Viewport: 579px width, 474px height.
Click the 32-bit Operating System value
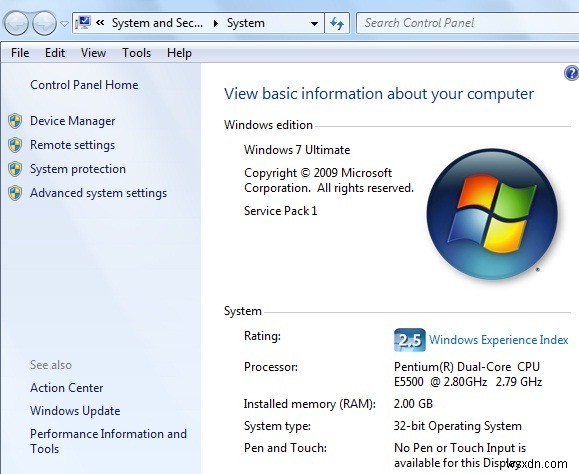click(458, 426)
